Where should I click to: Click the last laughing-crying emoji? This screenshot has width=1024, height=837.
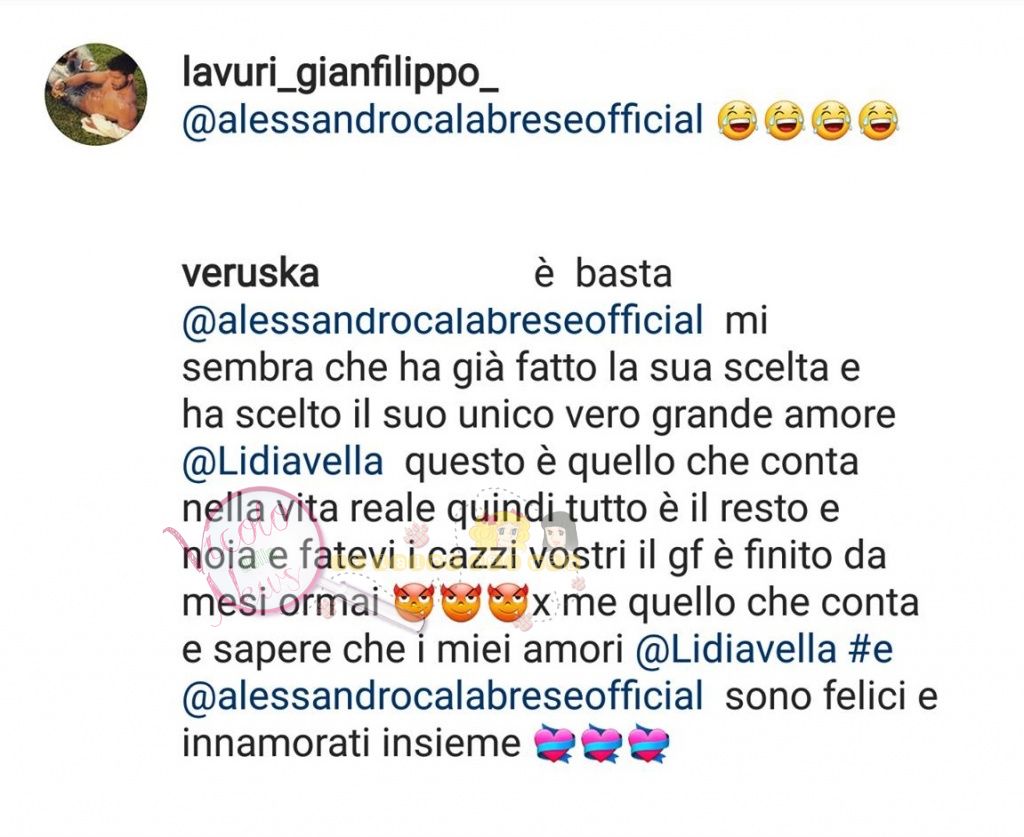pos(878,121)
